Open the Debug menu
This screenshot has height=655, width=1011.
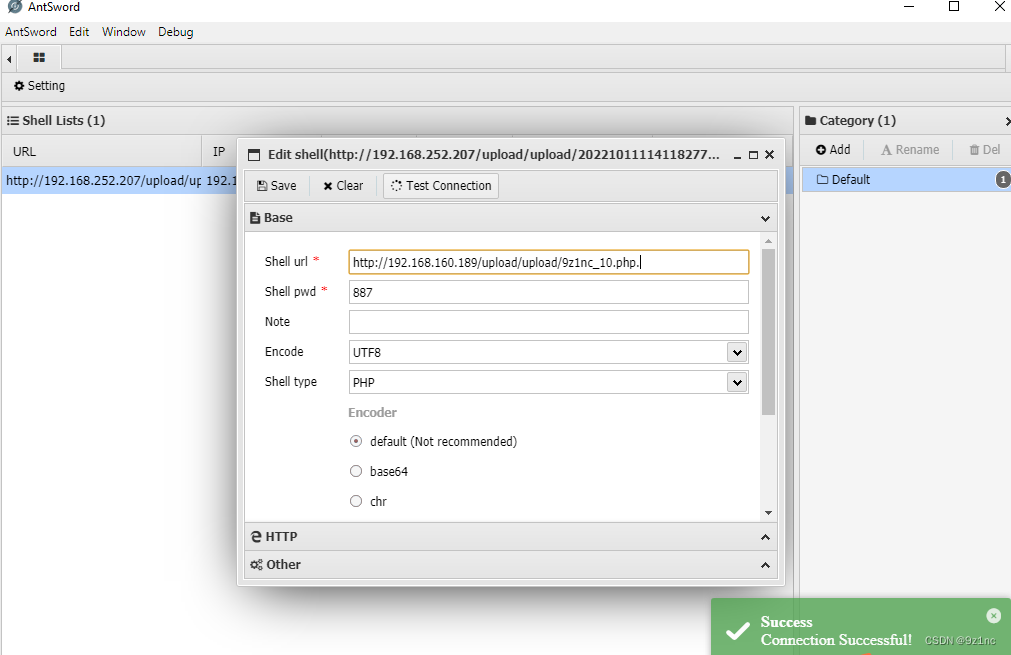pyautogui.click(x=175, y=32)
